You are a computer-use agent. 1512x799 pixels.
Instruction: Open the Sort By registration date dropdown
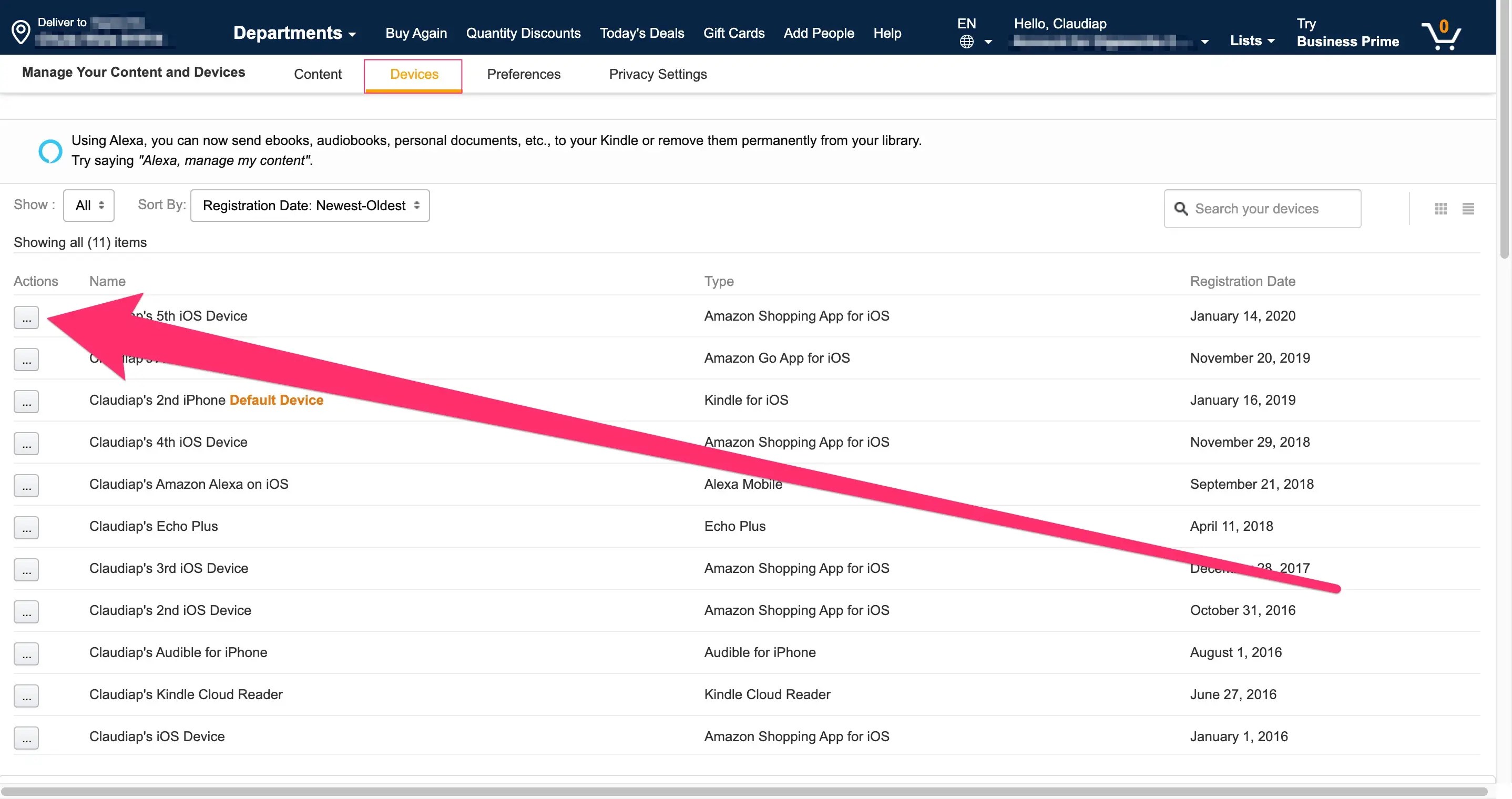click(x=310, y=206)
